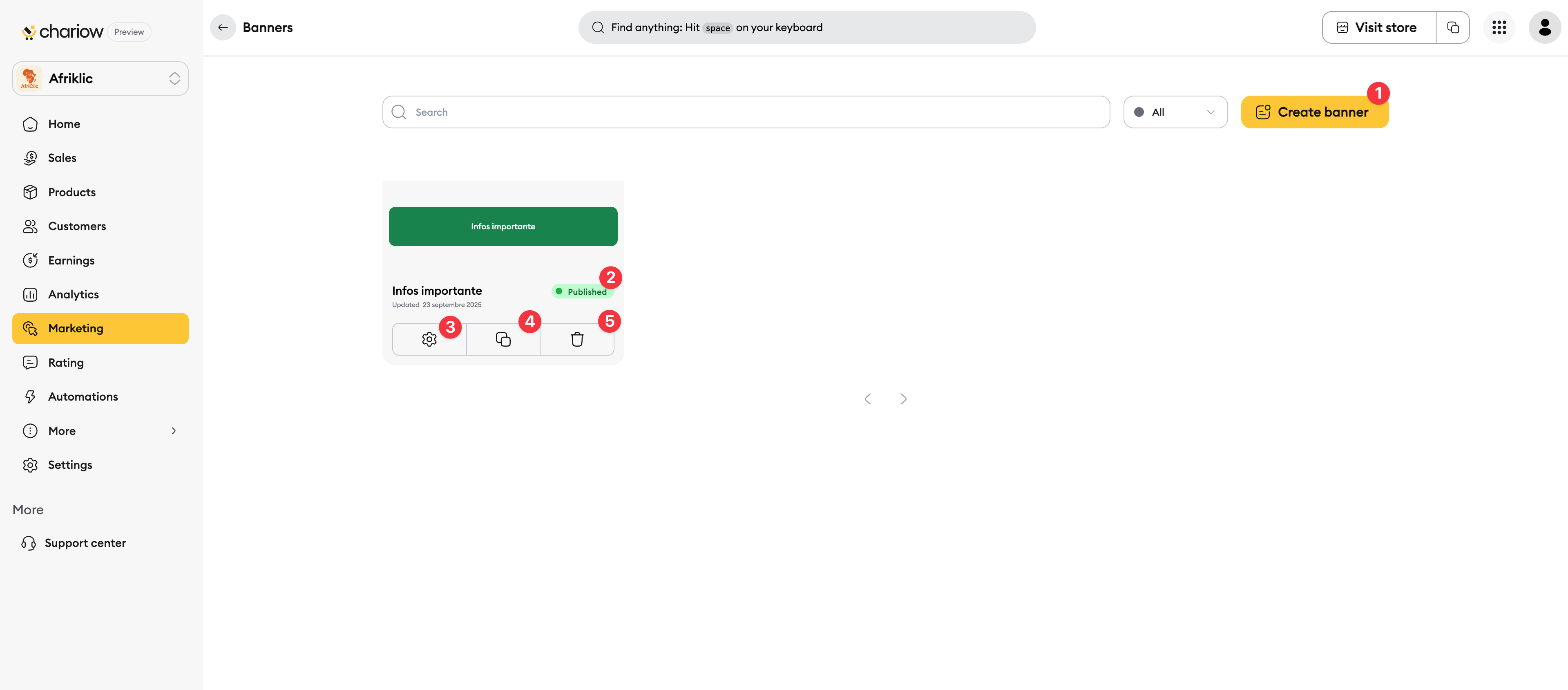This screenshot has height=690, width=1568.
Task: Open the Customers section
Action: click(x=101, y=226)
